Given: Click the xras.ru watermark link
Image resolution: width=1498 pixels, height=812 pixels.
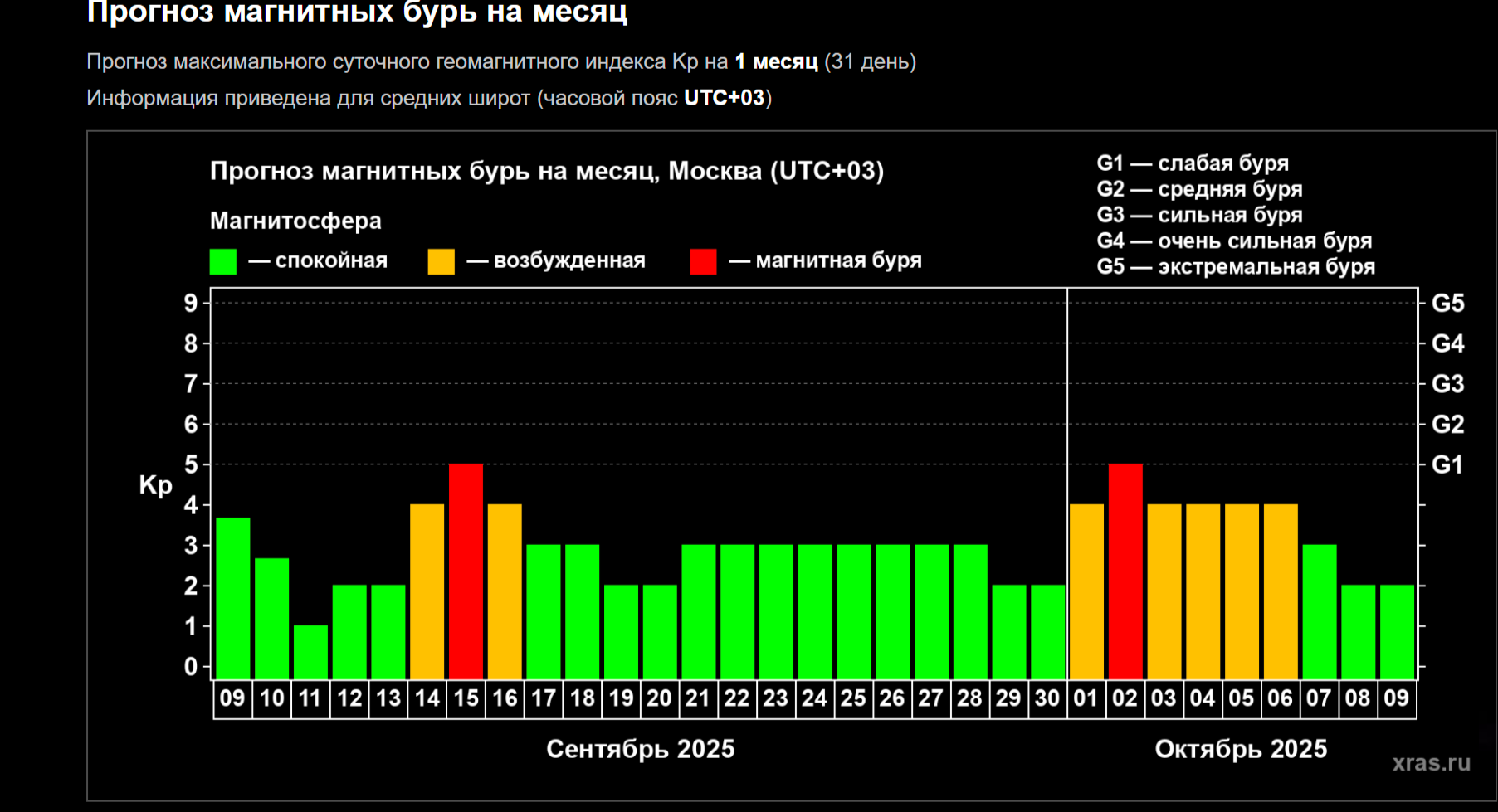Looking at the screenshot, I should click(1431, 763).
